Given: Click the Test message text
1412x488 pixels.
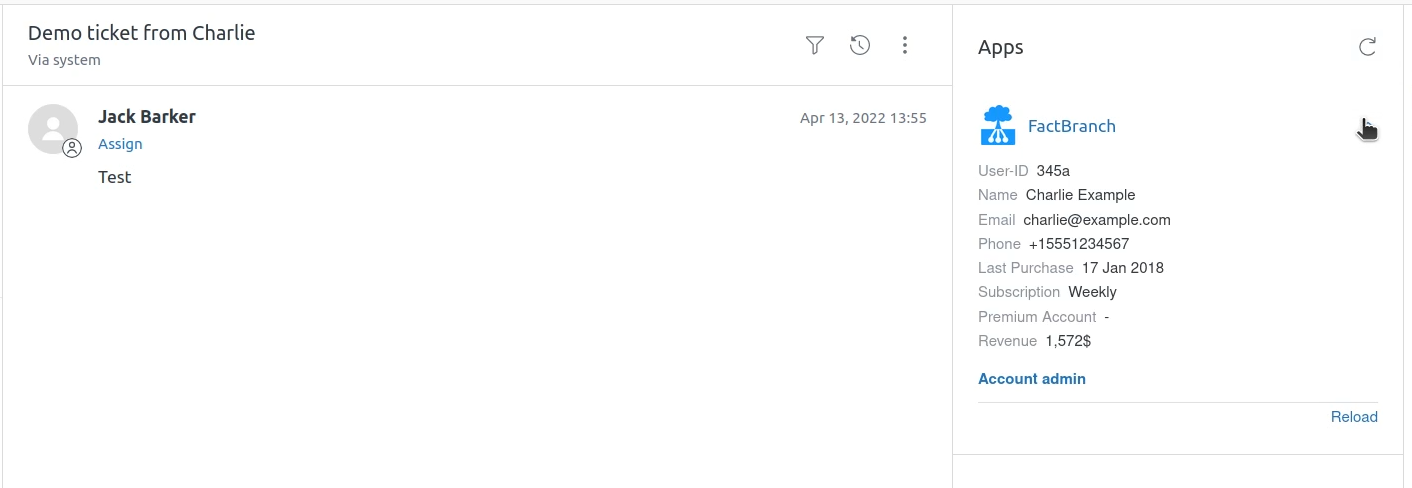Looking at the screenshot, I should (x=115, y=178).
